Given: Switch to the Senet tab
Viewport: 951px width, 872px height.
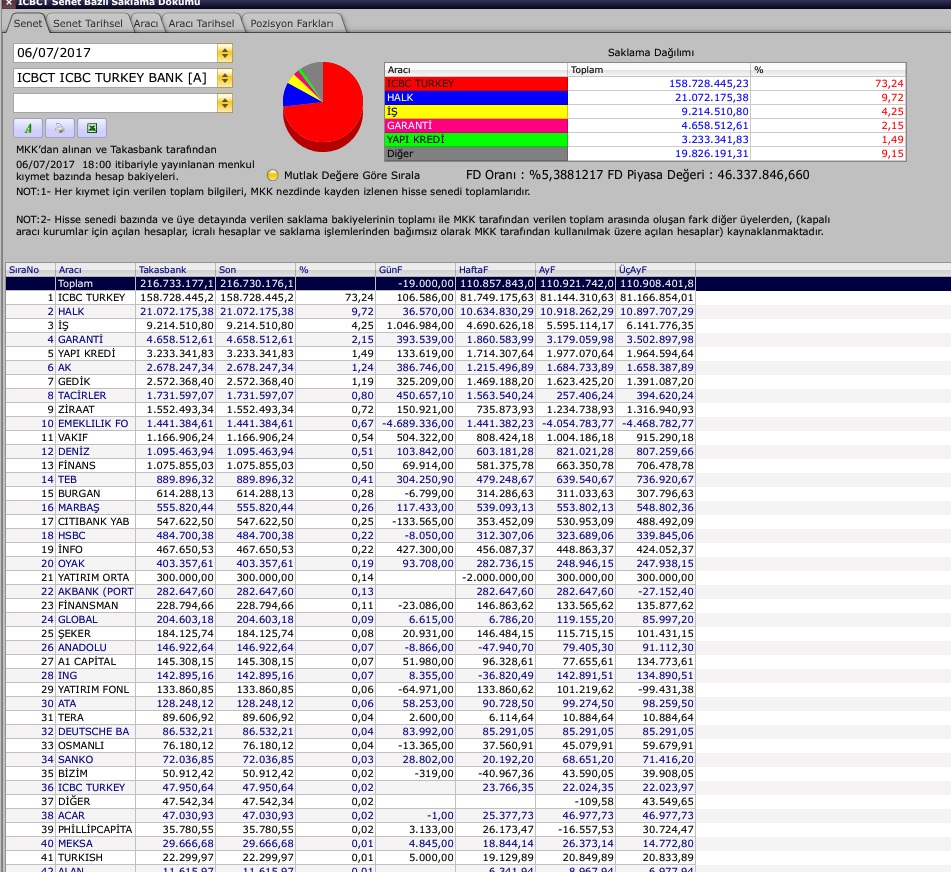Looking at the screenshot, I should [x=27, y=23].
